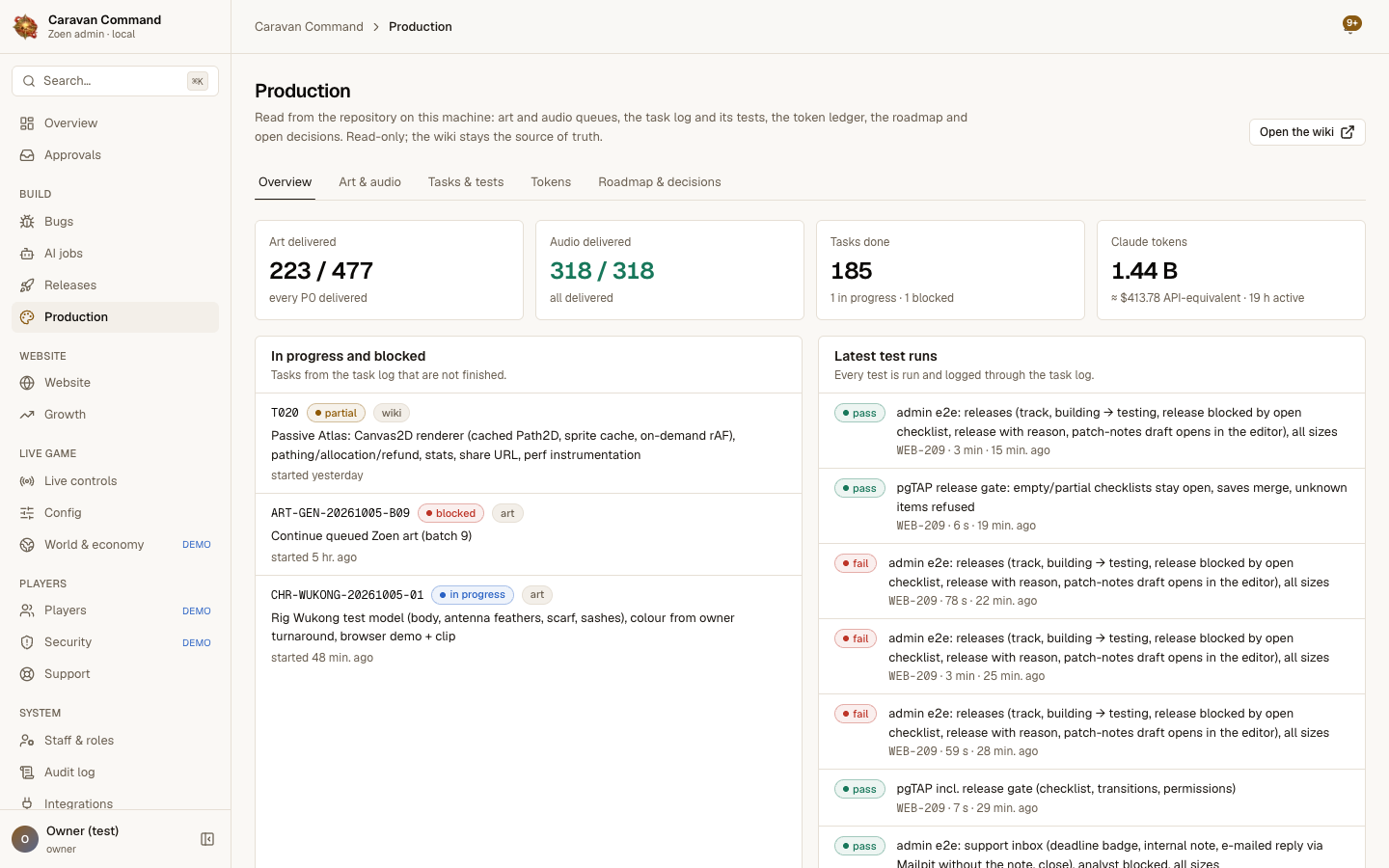1389x868 pixels.
Task: Open the Growth trend icon
Action: click(x=27, y=415)
